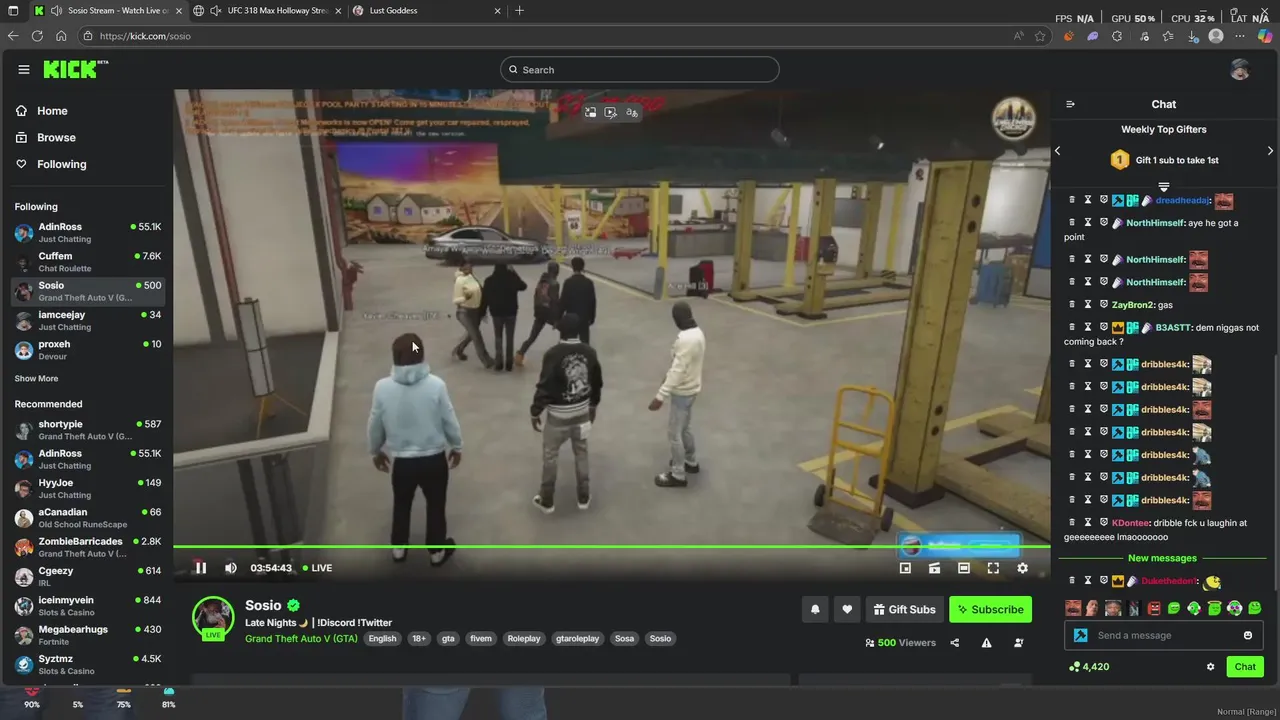Ban ZayBron2 with shield icon
Viewport: 1280px width, 720px height.
(1103, 304)
